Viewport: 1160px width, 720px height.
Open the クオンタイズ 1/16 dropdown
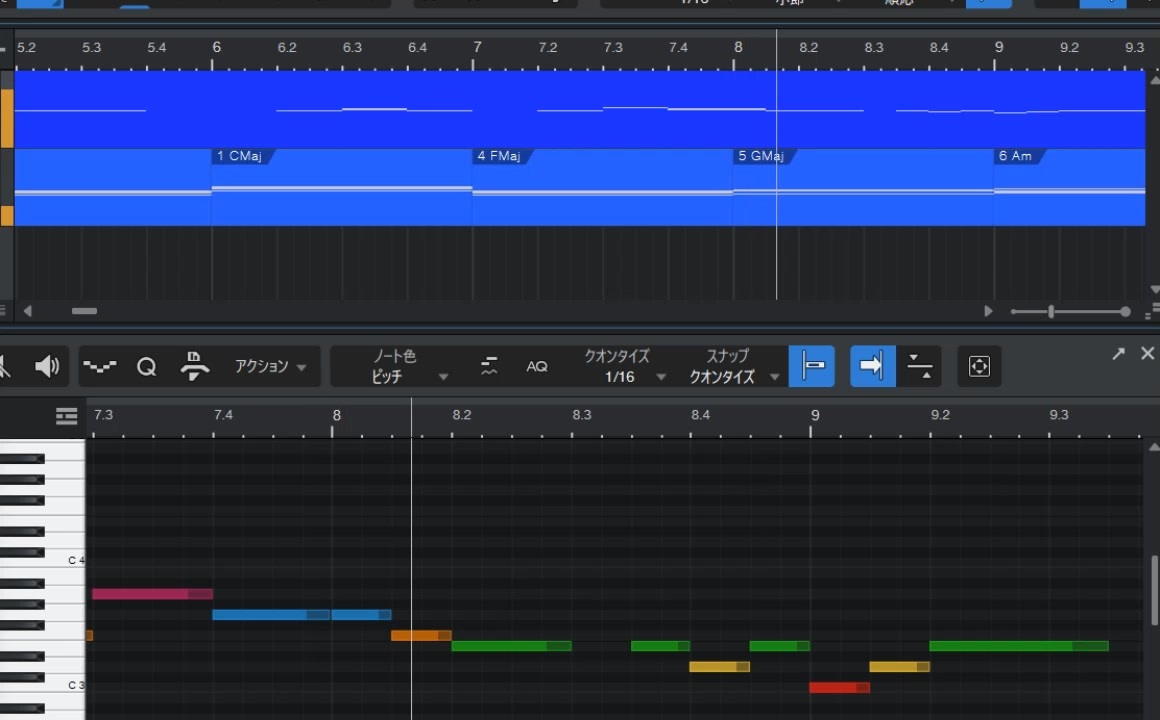click(x=625, y=366)
